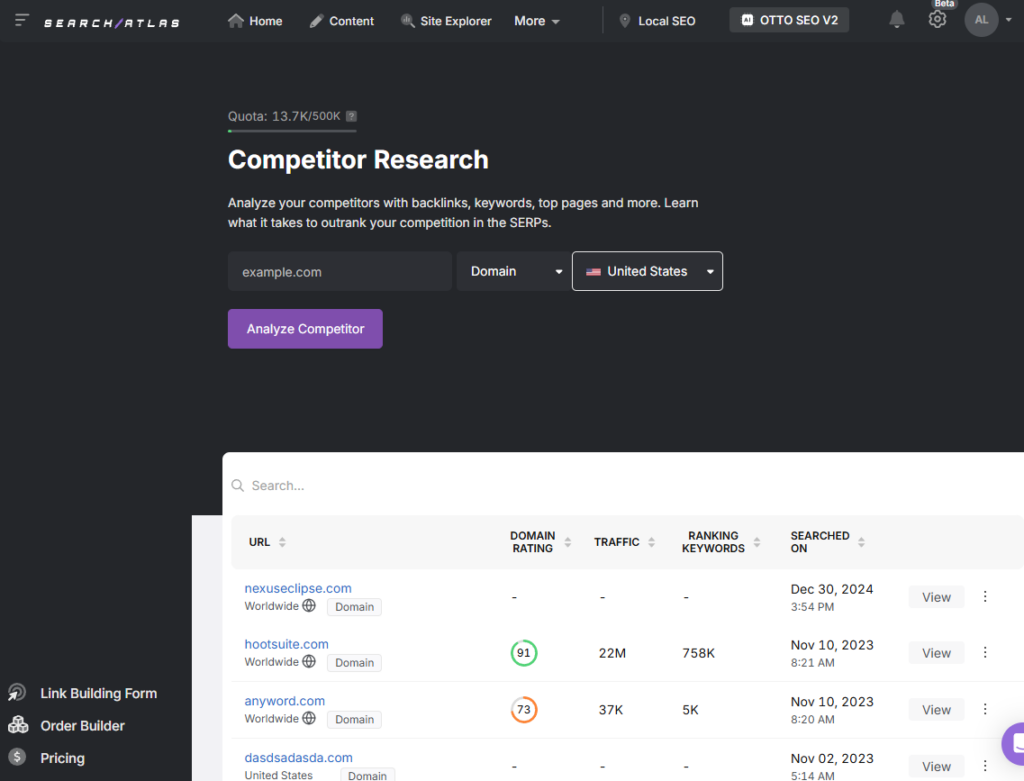Click the 37K traffic value
The image size is (1024, 781).
pyautogui.click(x=611, y=710)
